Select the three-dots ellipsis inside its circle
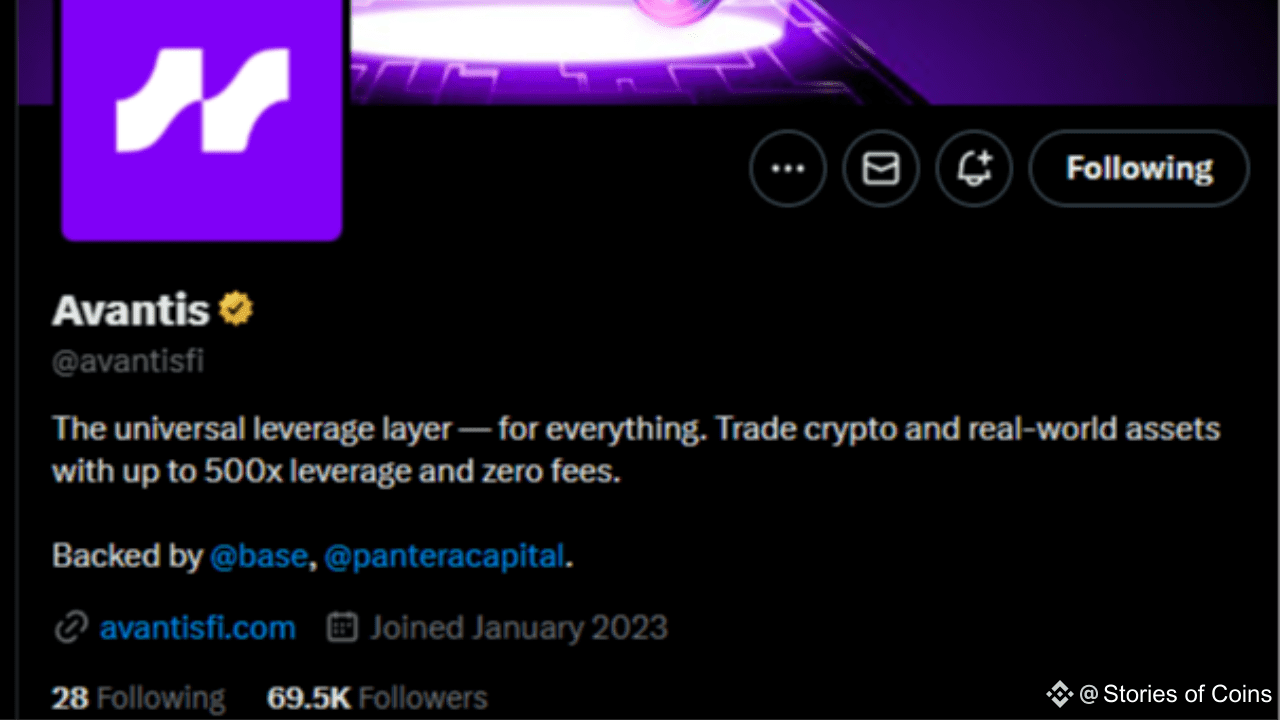The image size is (1280, 720). pyautogui.click(x=788, y=168)
